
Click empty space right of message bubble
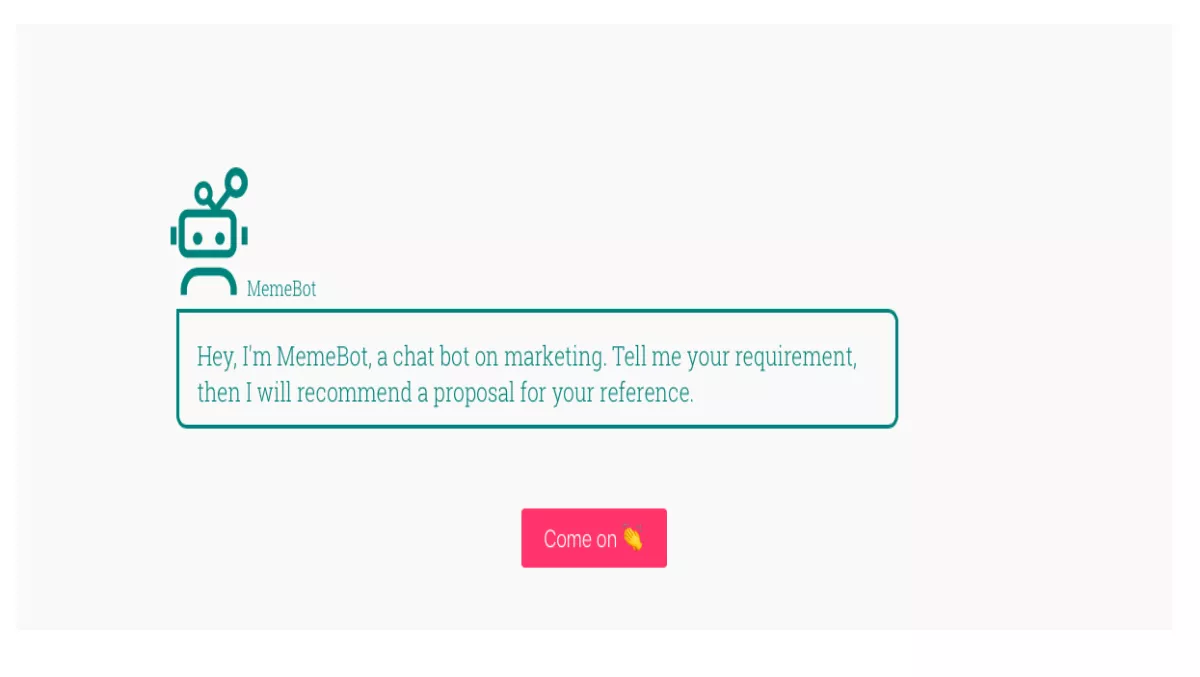click(1030, 369)
